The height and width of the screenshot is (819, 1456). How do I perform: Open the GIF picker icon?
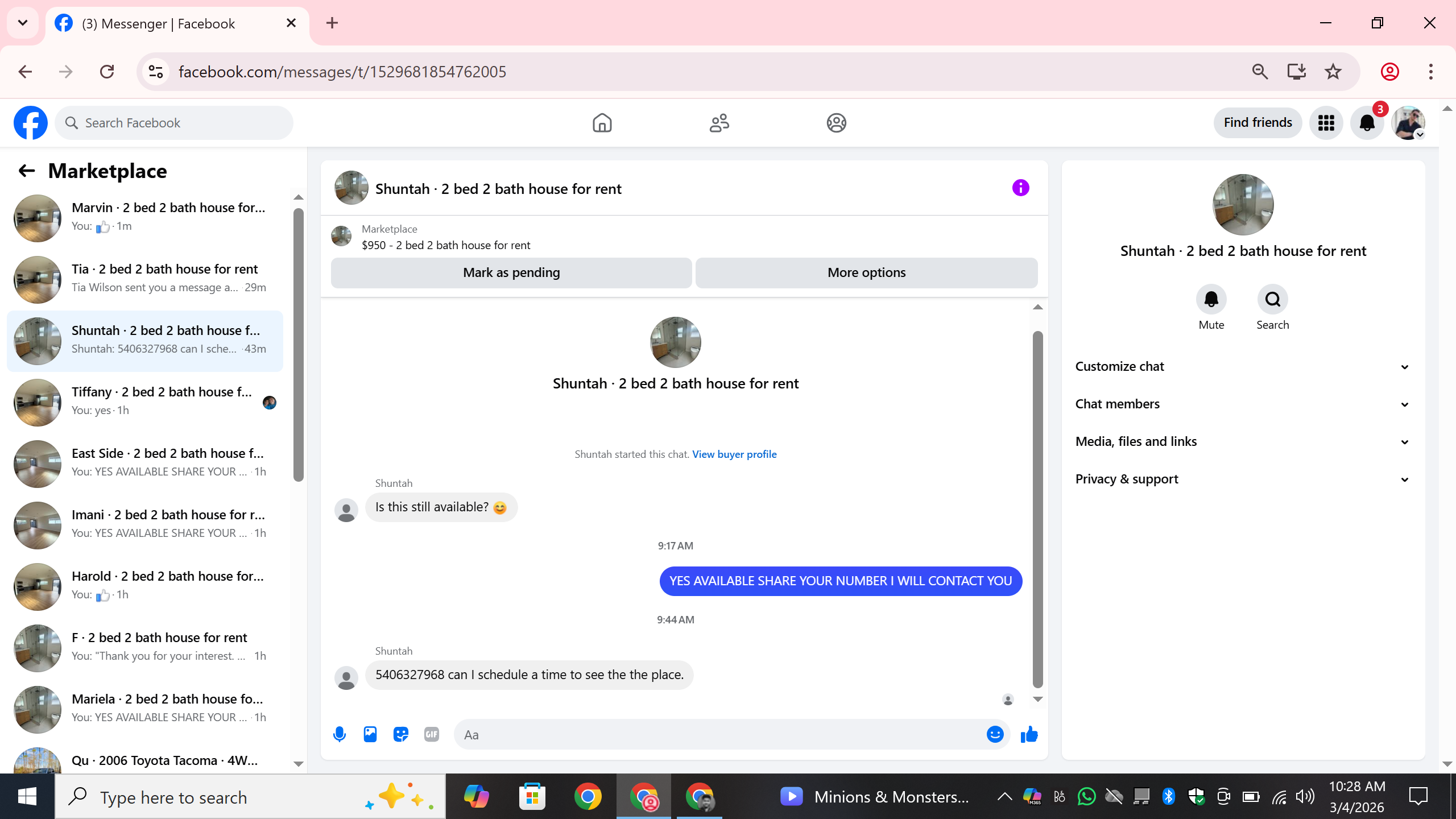(x=432, y=734)
